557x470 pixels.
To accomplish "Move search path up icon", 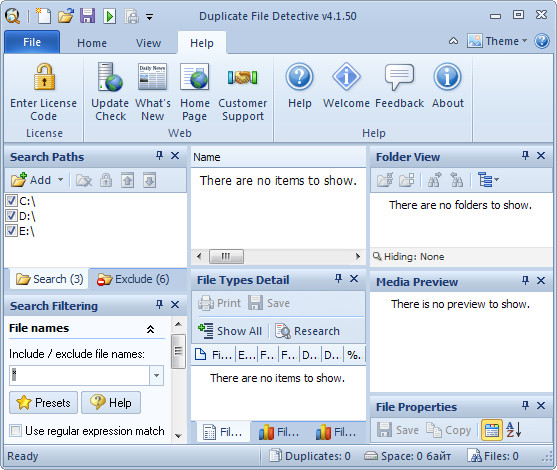I will click(128, 180).
